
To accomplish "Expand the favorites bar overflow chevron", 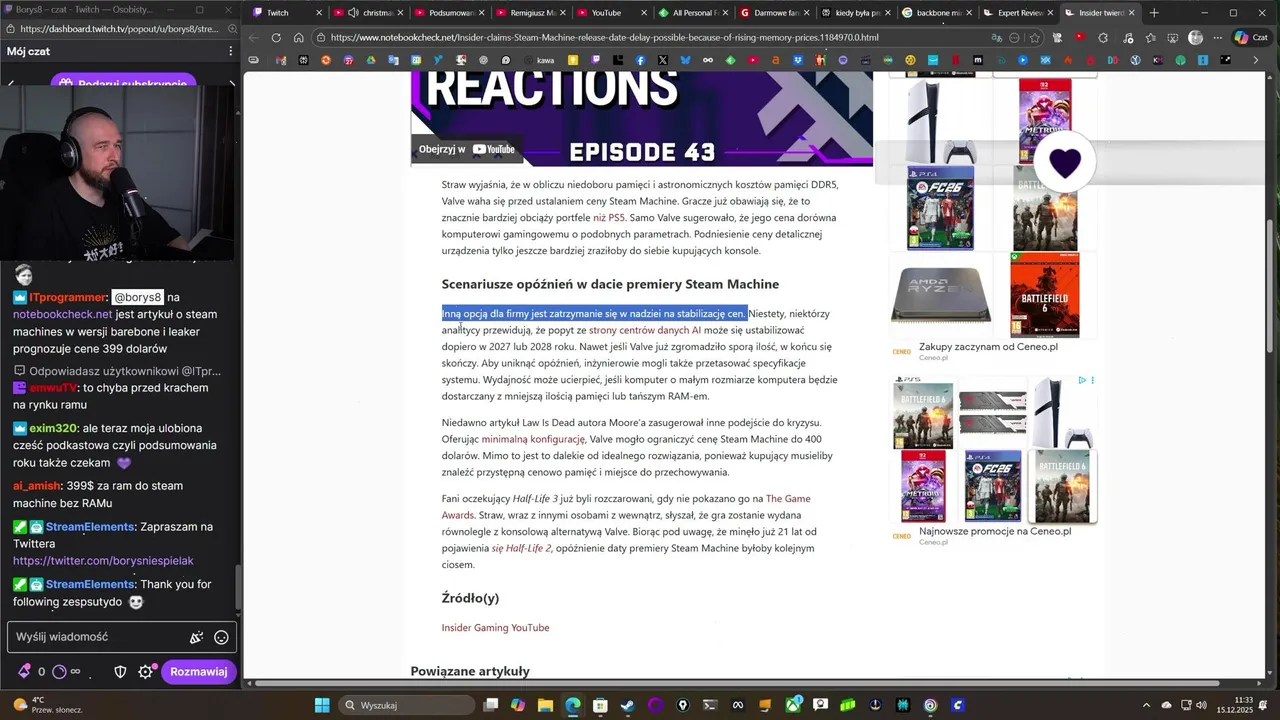I will point(1256,60).
